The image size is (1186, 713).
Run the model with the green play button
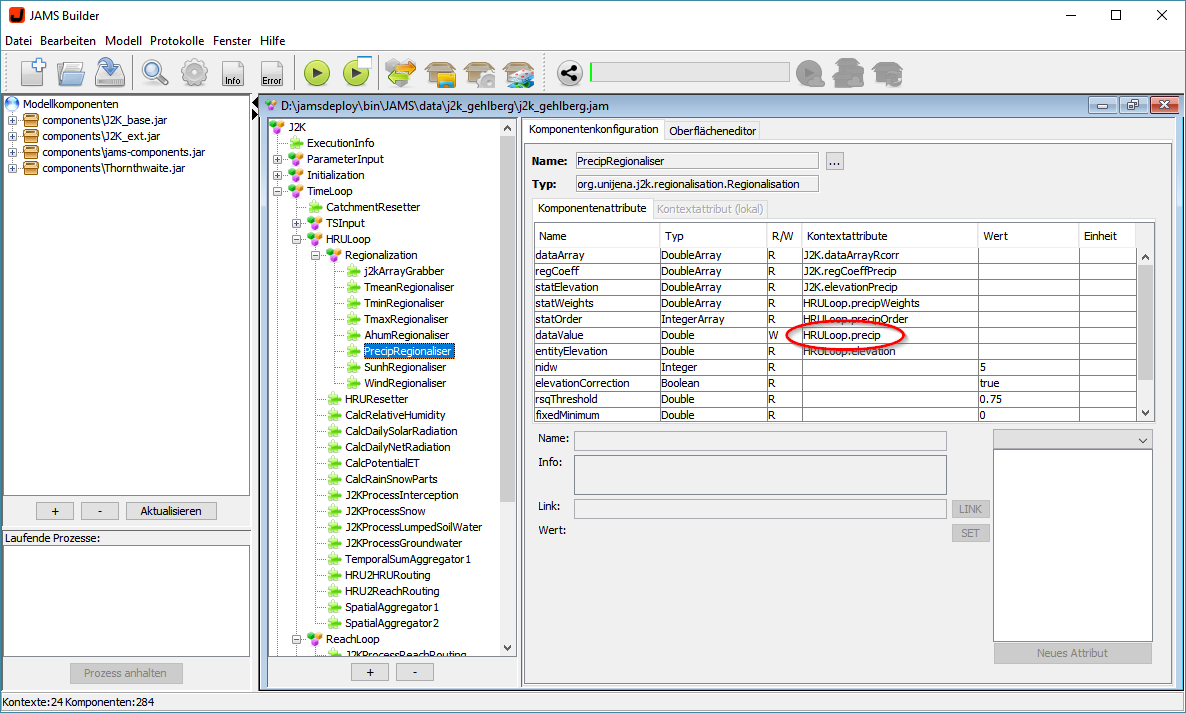[317, 73]
